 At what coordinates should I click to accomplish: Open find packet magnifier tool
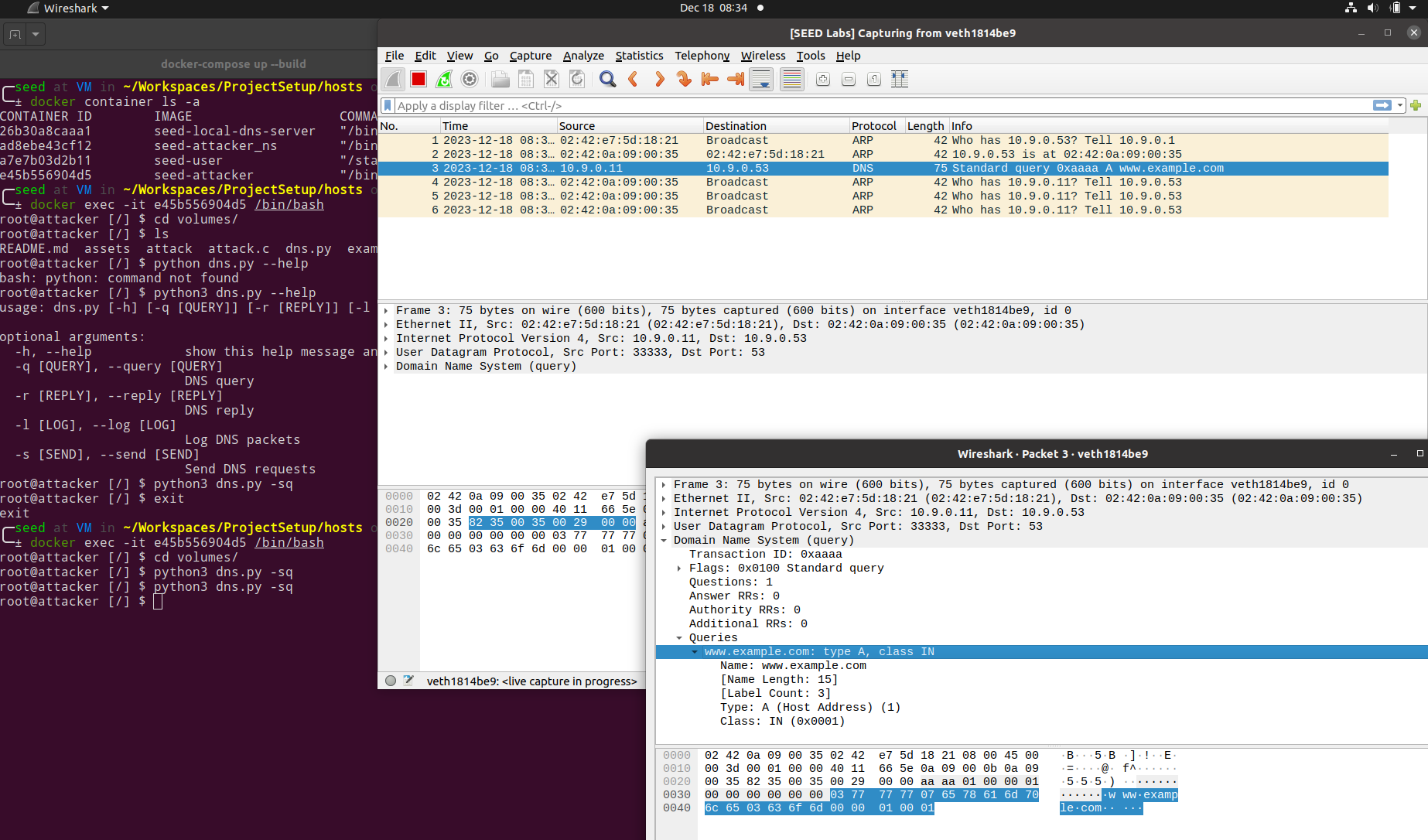tap(608, 79)
